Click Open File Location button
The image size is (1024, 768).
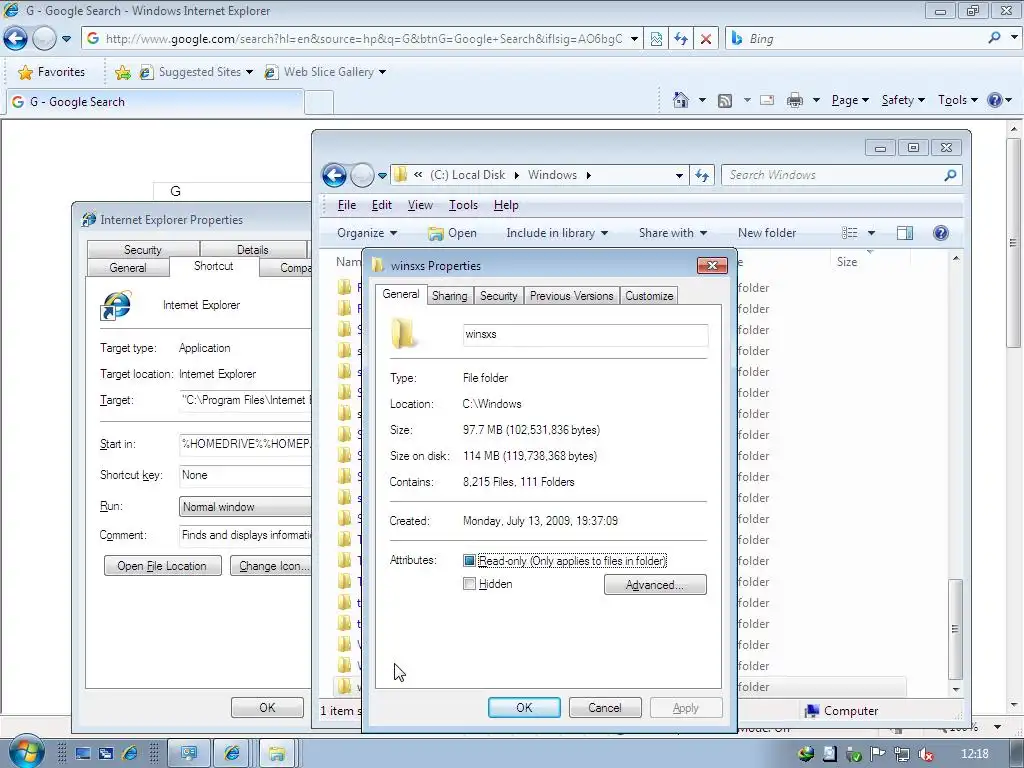163,566
